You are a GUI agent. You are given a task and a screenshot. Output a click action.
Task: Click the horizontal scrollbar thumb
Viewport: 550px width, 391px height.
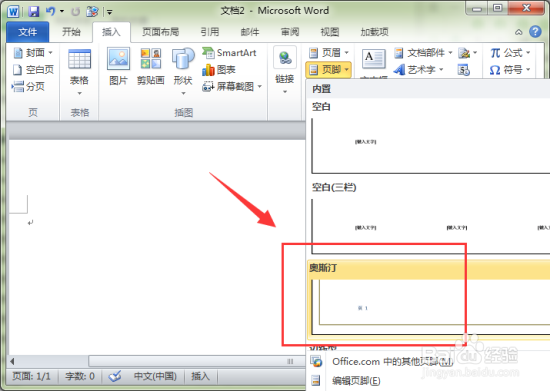coord(196,361)
